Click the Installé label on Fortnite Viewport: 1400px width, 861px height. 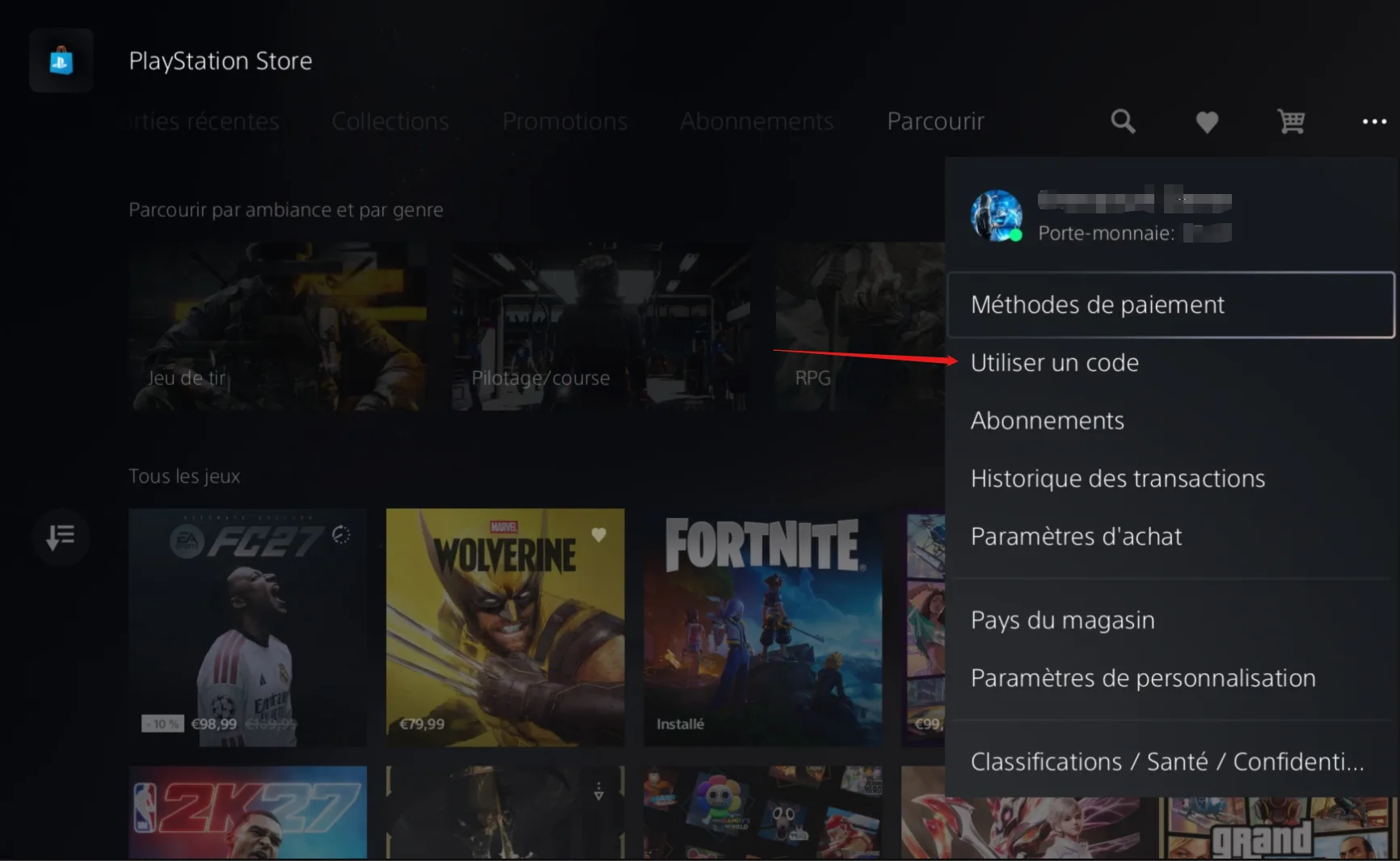(x=680, y=724)
